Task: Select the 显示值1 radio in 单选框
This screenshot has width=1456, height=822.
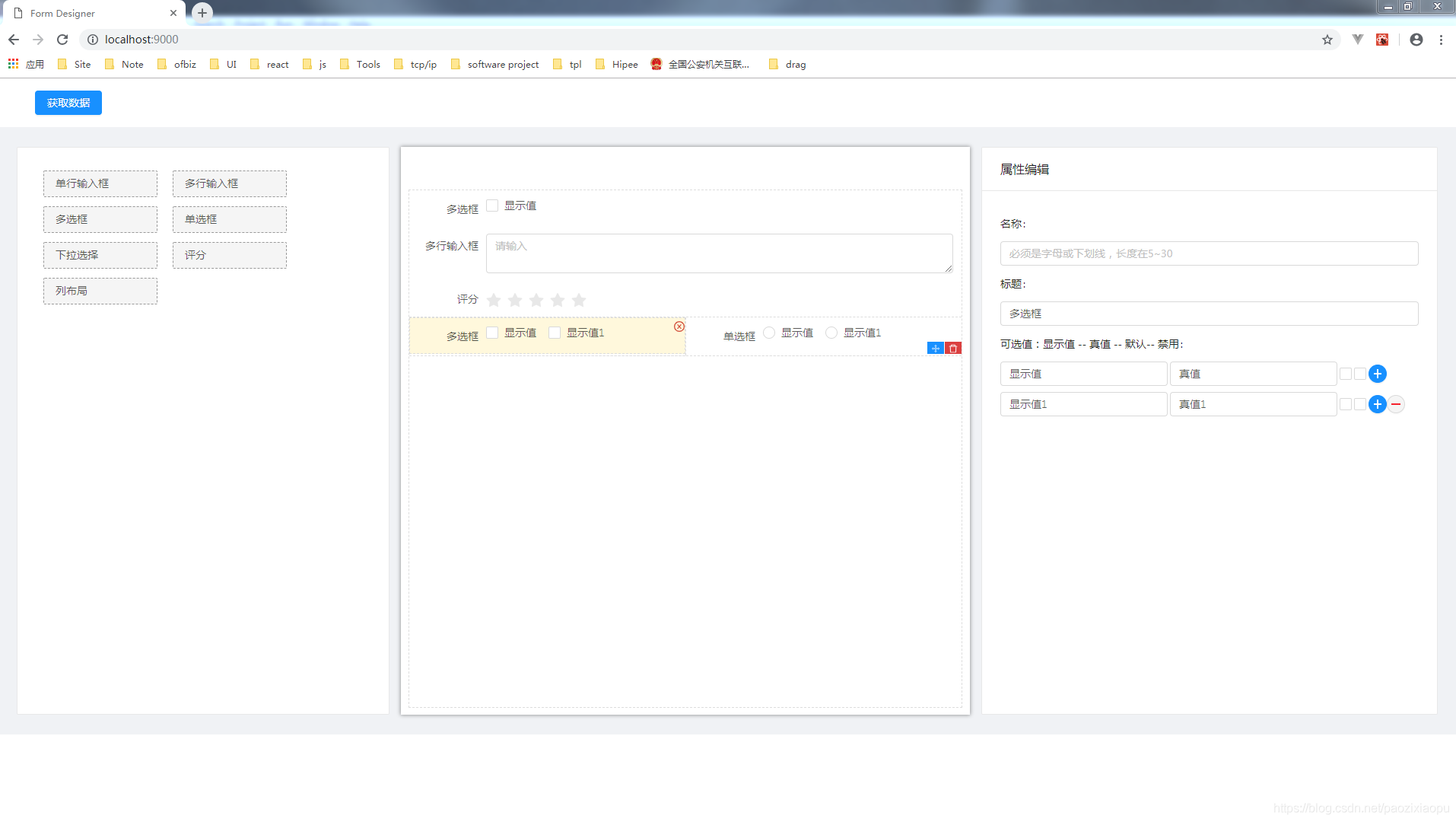Action: pyautogui.click(x=831, y=333)
